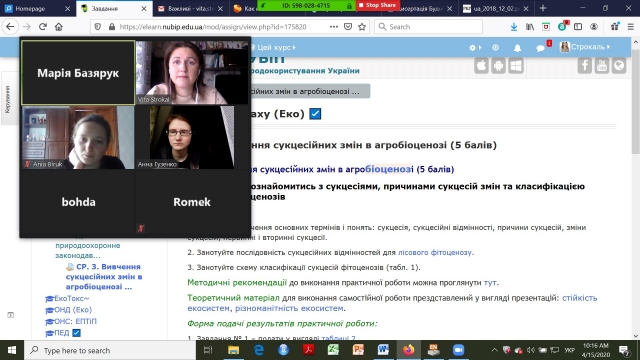Viewport: 640px width, 360px height.
Task: Select Ania Biruk's Zoom video tile
Action: pos(78,137)
